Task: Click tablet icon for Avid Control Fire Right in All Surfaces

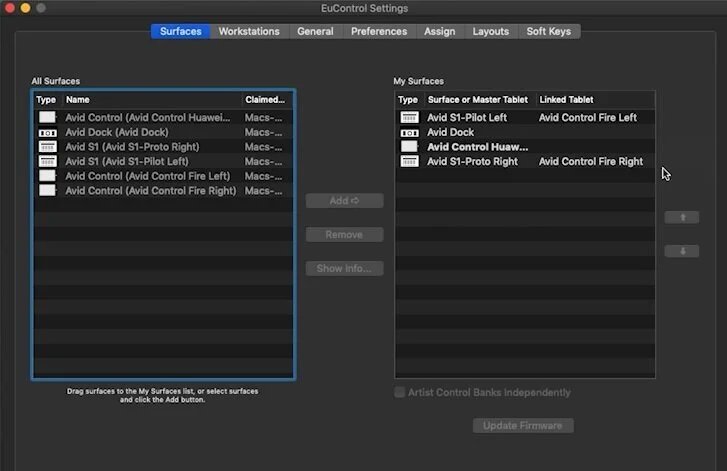Action: 47,191
